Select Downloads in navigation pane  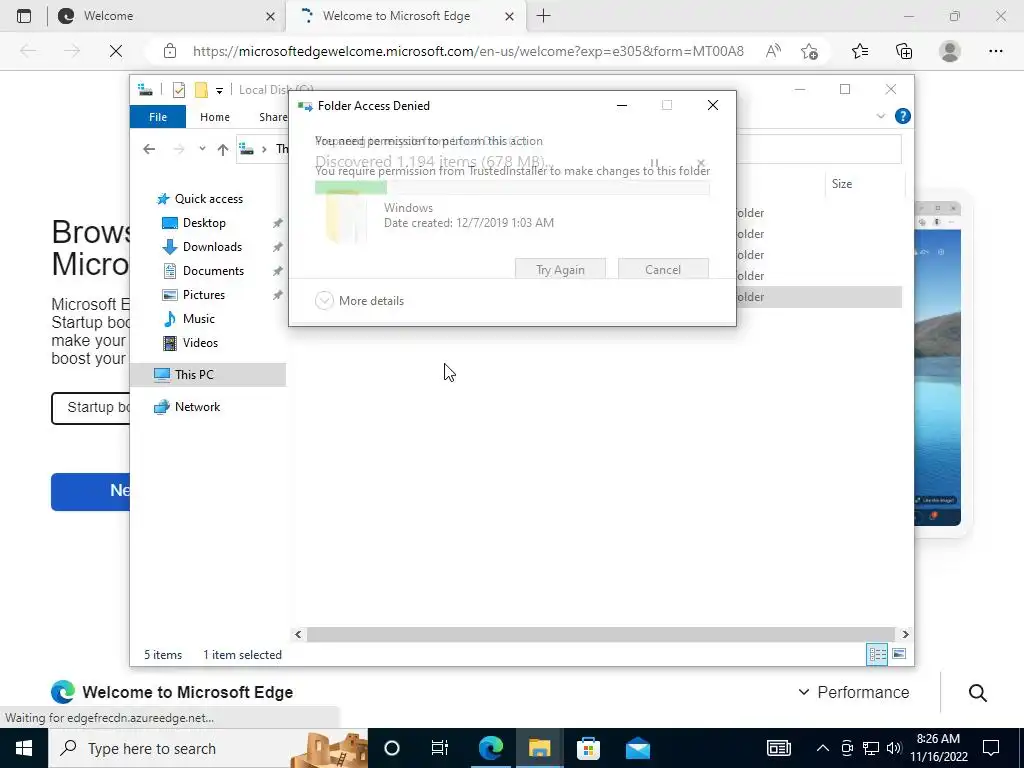click(212, 247)
